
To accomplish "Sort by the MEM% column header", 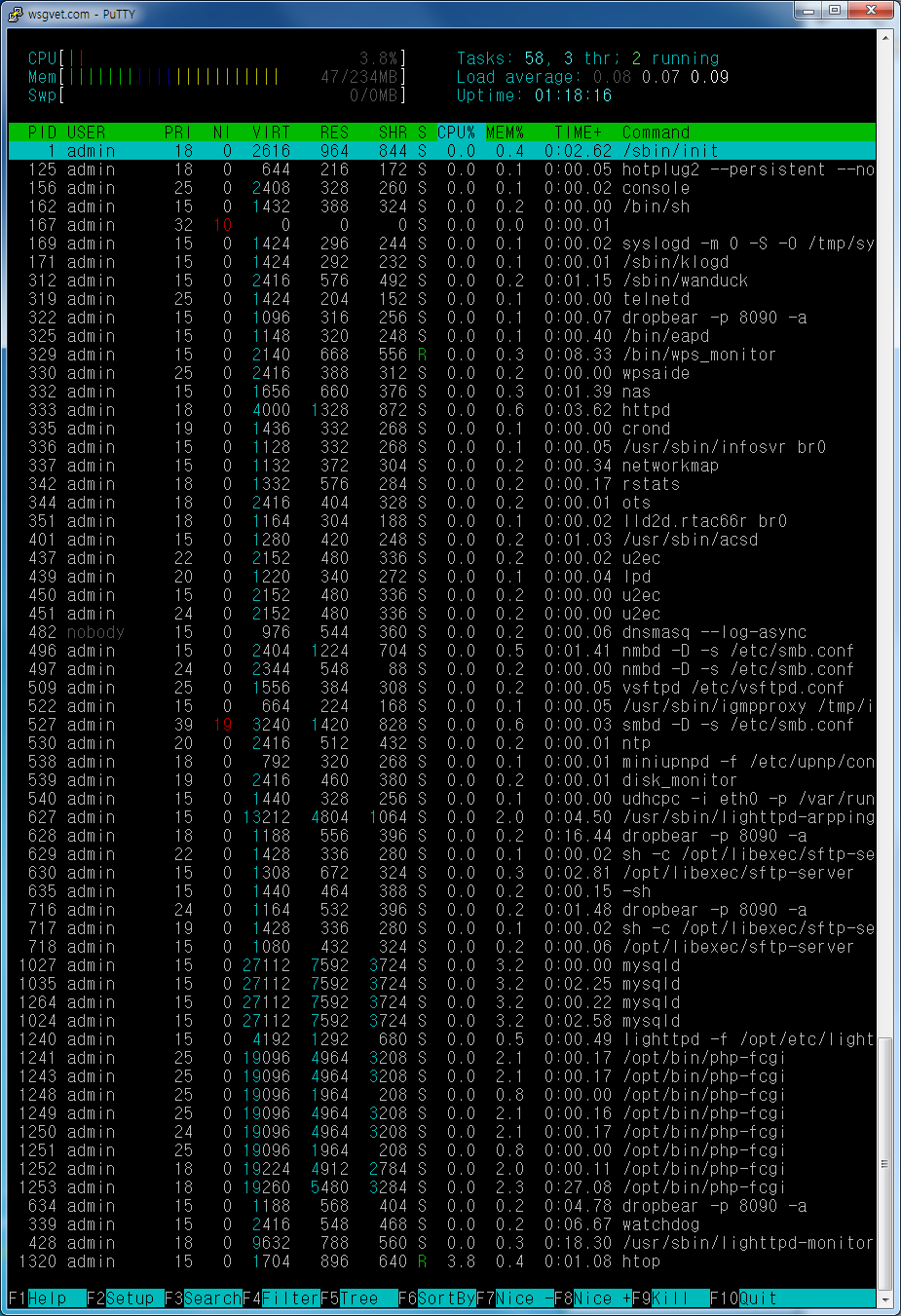I will 505,132.
